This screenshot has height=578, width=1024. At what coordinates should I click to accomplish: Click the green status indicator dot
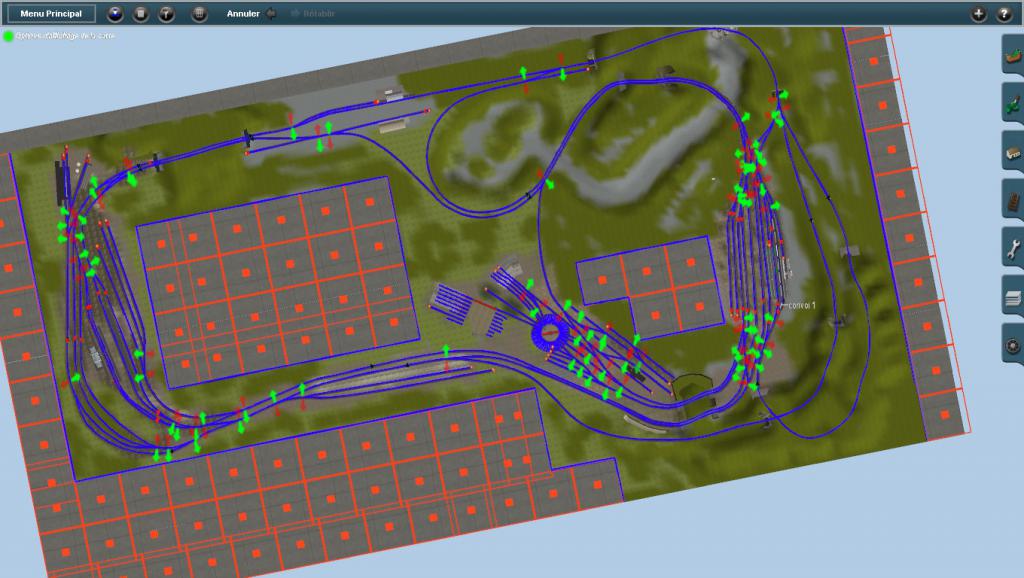click(8, 36)
